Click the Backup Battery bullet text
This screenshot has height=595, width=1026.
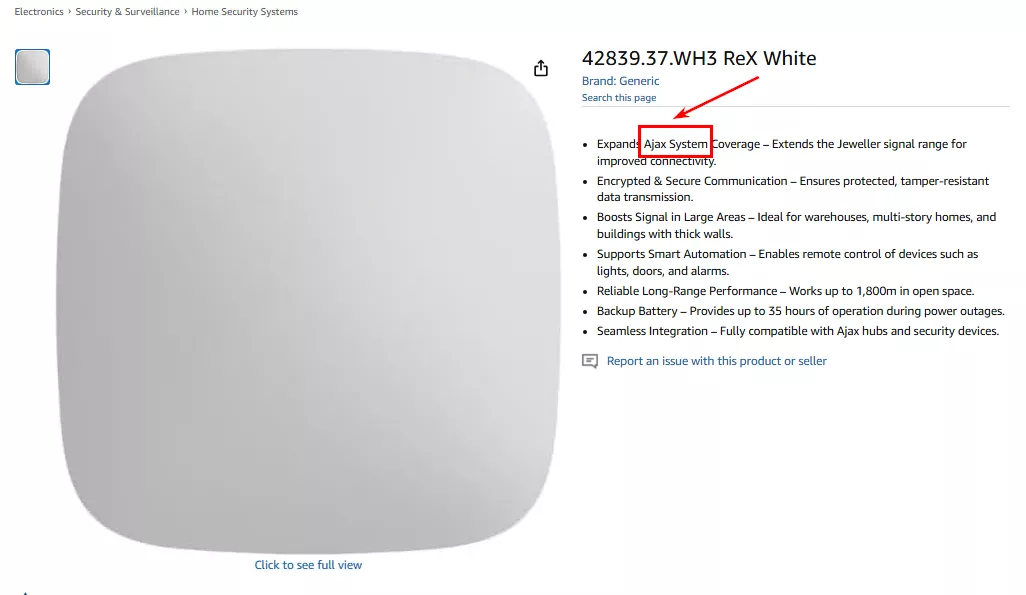point(800,312)
